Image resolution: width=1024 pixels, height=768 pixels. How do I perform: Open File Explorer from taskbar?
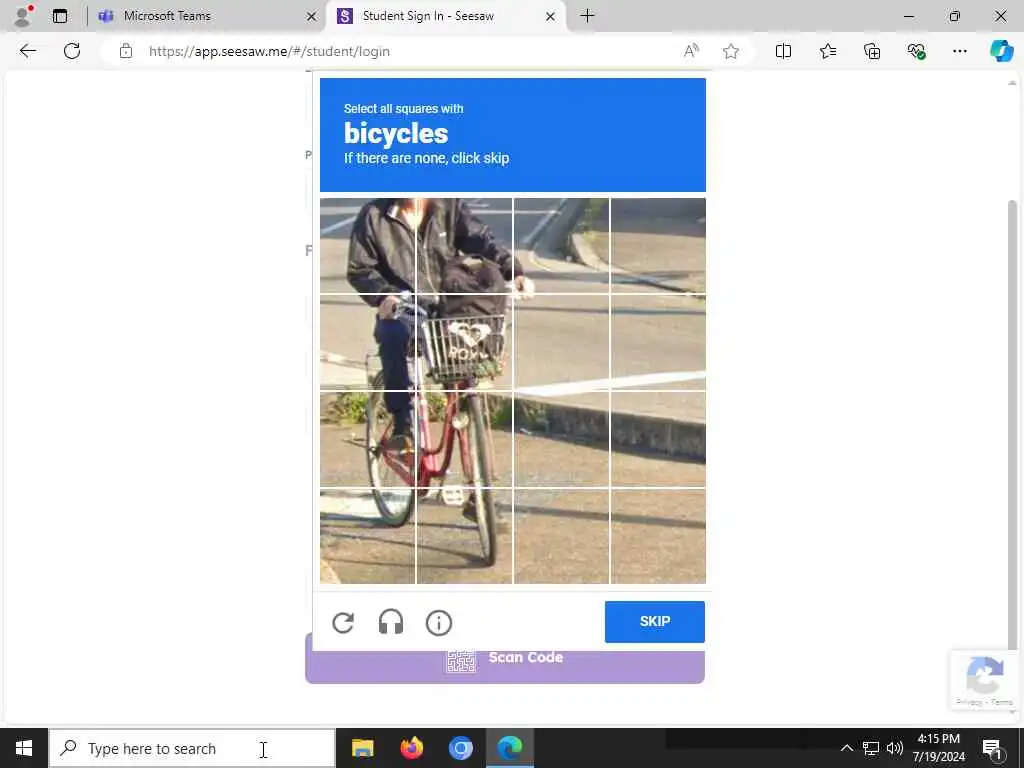[x=362, y=748]
